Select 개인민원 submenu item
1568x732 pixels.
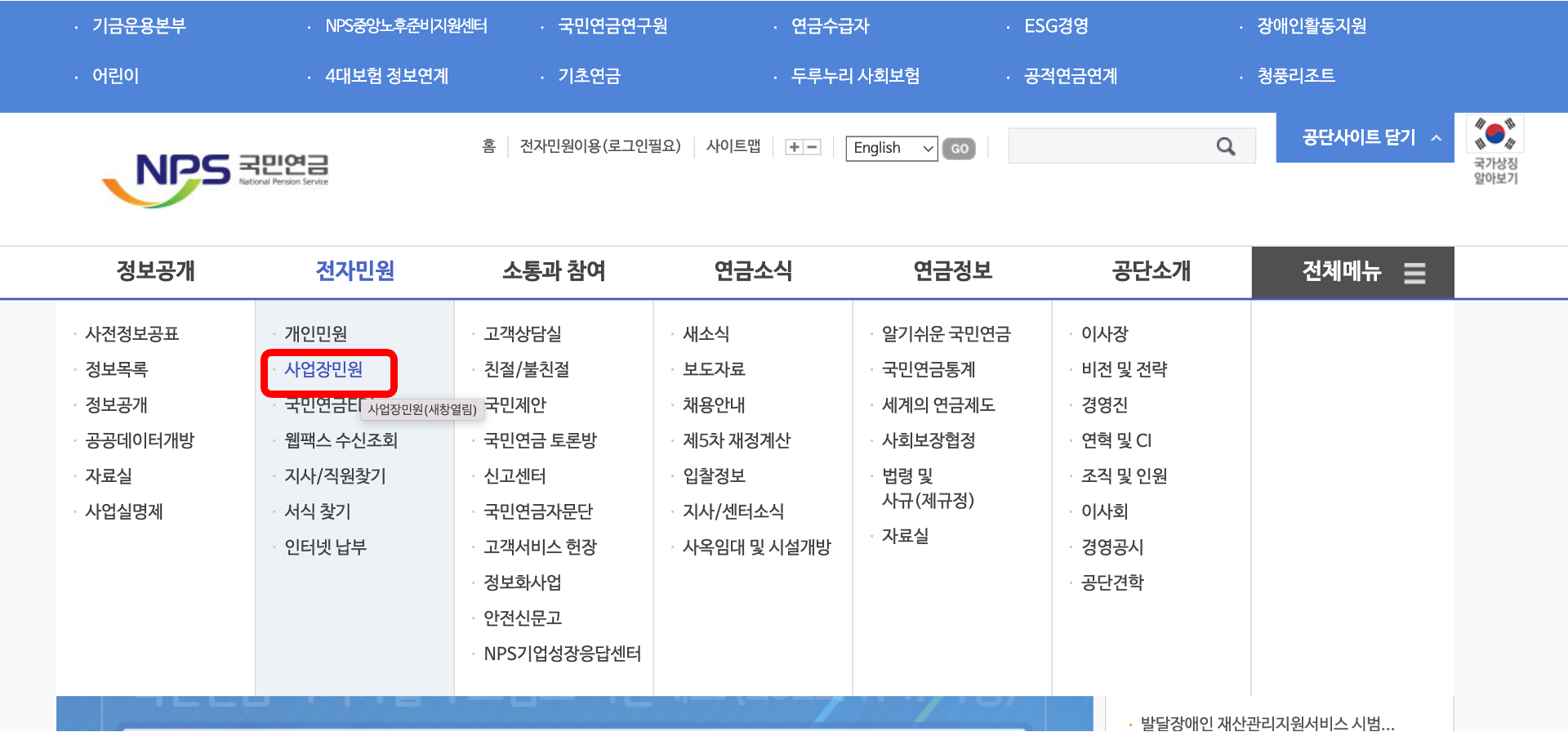(x=316, y=334)
